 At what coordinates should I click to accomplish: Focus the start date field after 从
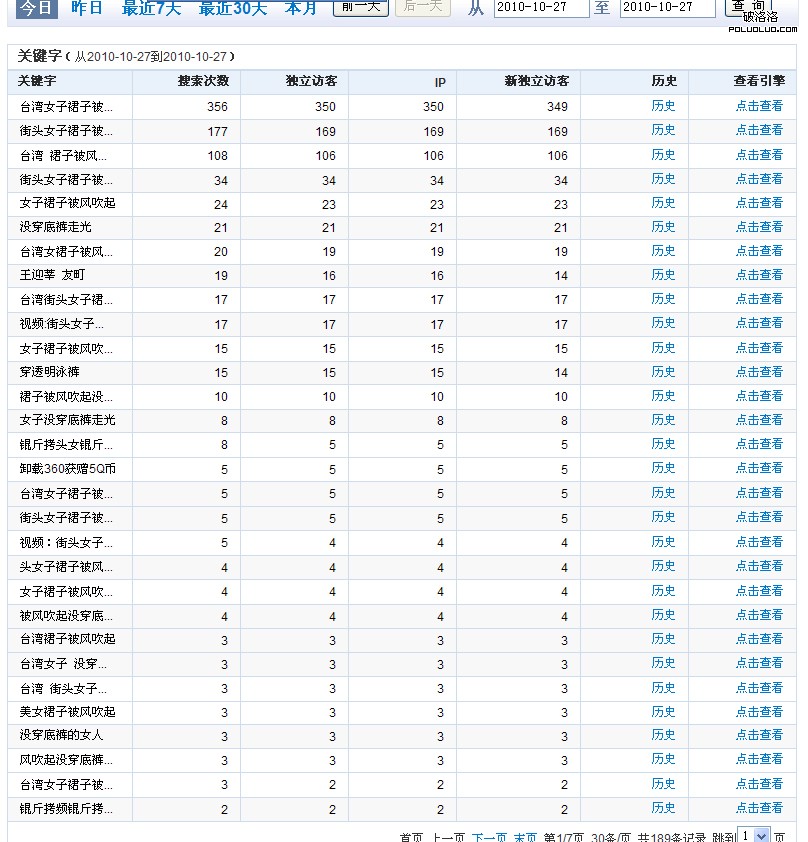pos(541,8)
